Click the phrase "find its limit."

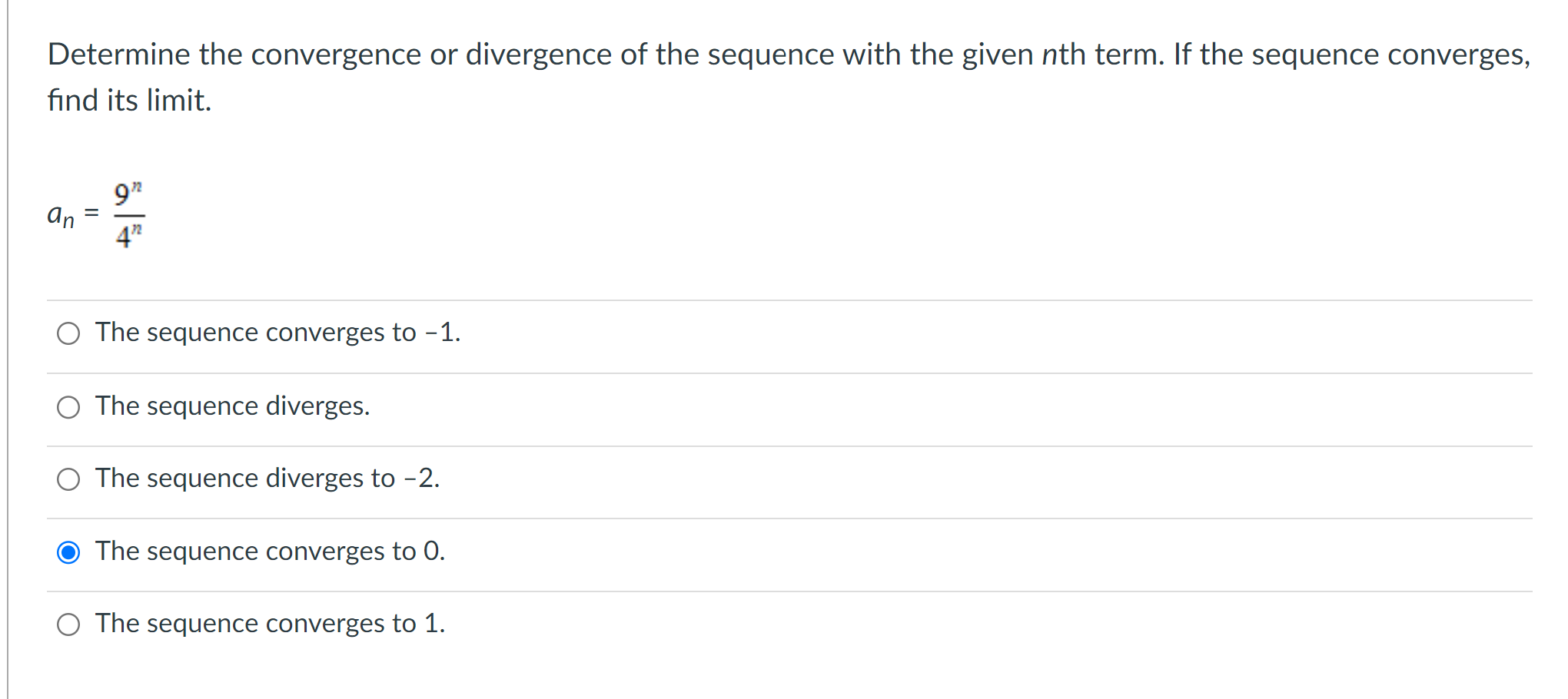click(x=129, y=100)
